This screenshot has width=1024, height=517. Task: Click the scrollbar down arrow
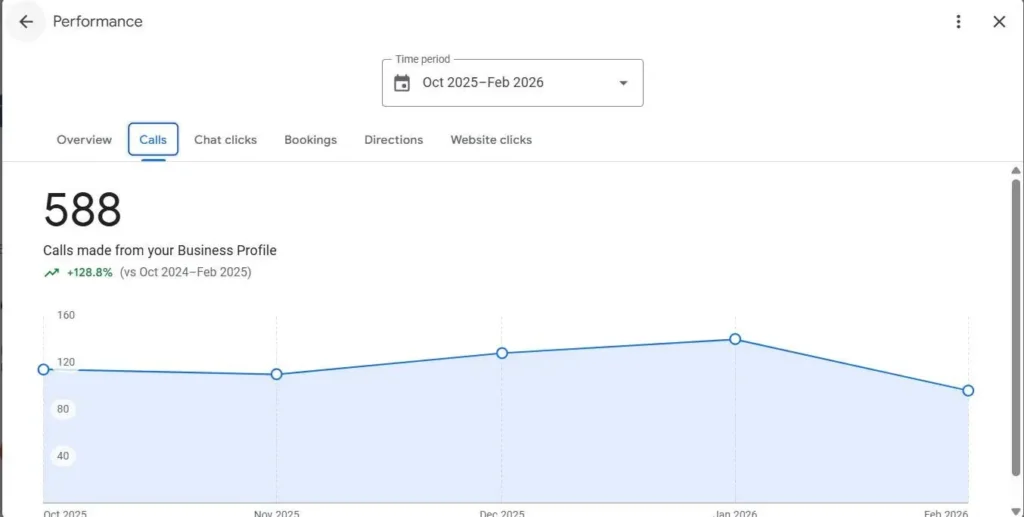1016,511
